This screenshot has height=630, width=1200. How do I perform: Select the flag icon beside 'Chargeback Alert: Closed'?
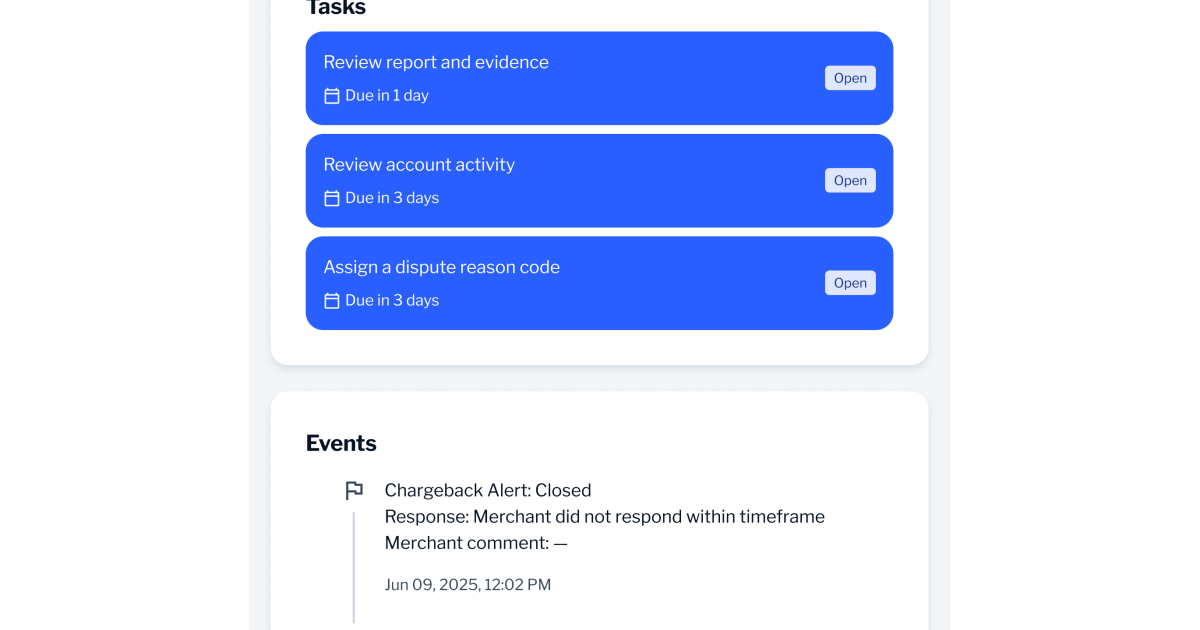point(354,490)
